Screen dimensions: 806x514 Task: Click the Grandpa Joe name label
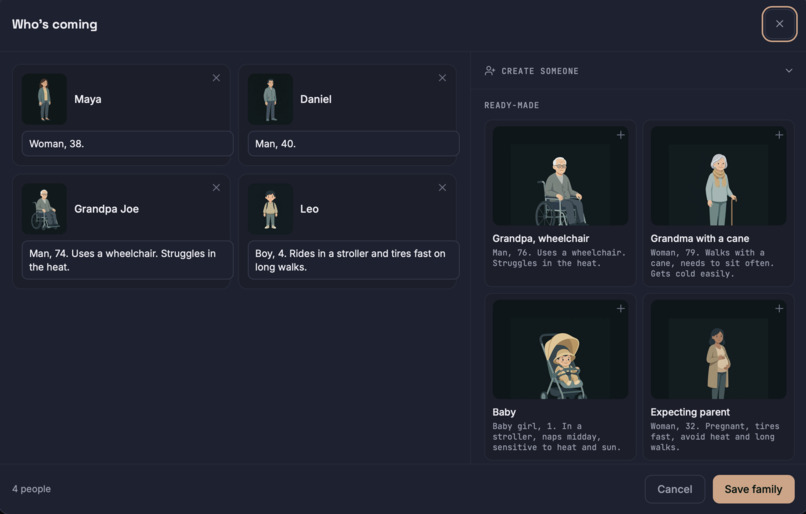point(106,209)
